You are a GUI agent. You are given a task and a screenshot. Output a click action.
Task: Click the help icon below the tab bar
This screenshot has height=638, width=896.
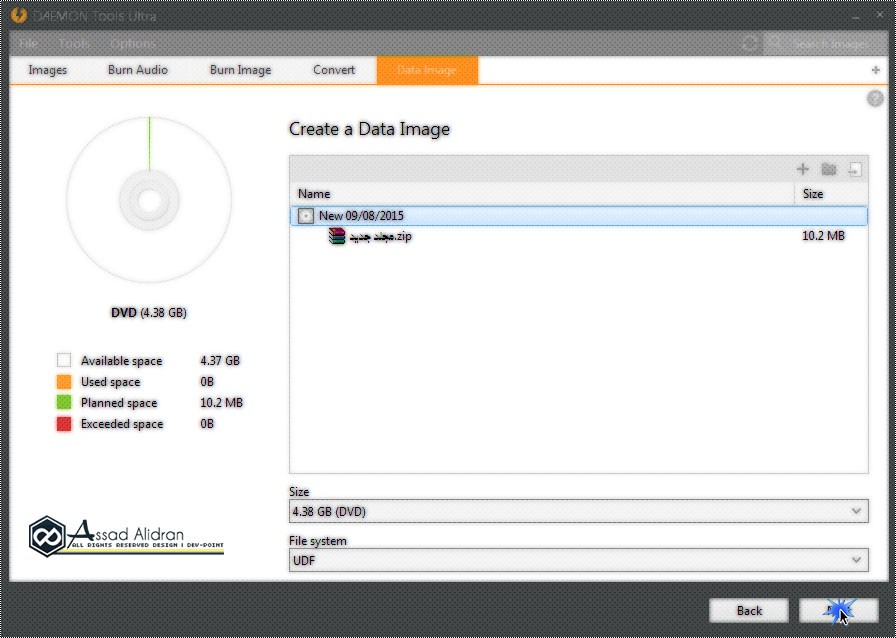(x=875, y=98)
